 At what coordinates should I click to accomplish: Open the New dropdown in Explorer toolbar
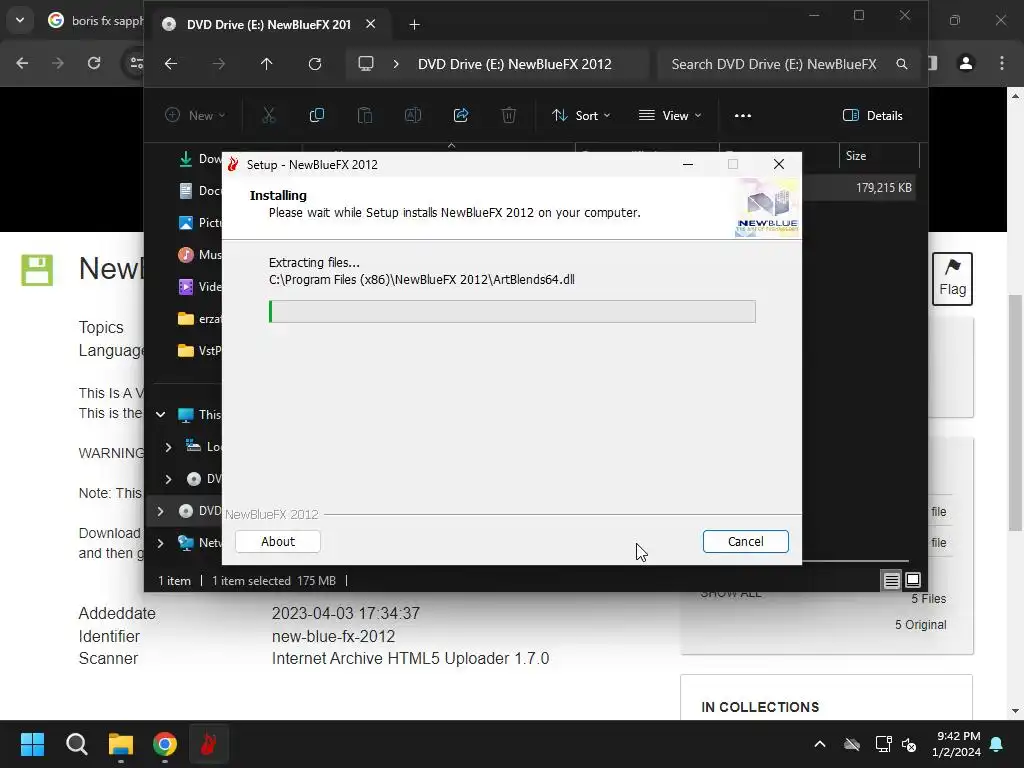pyautogui.click(x=195, y=116)
